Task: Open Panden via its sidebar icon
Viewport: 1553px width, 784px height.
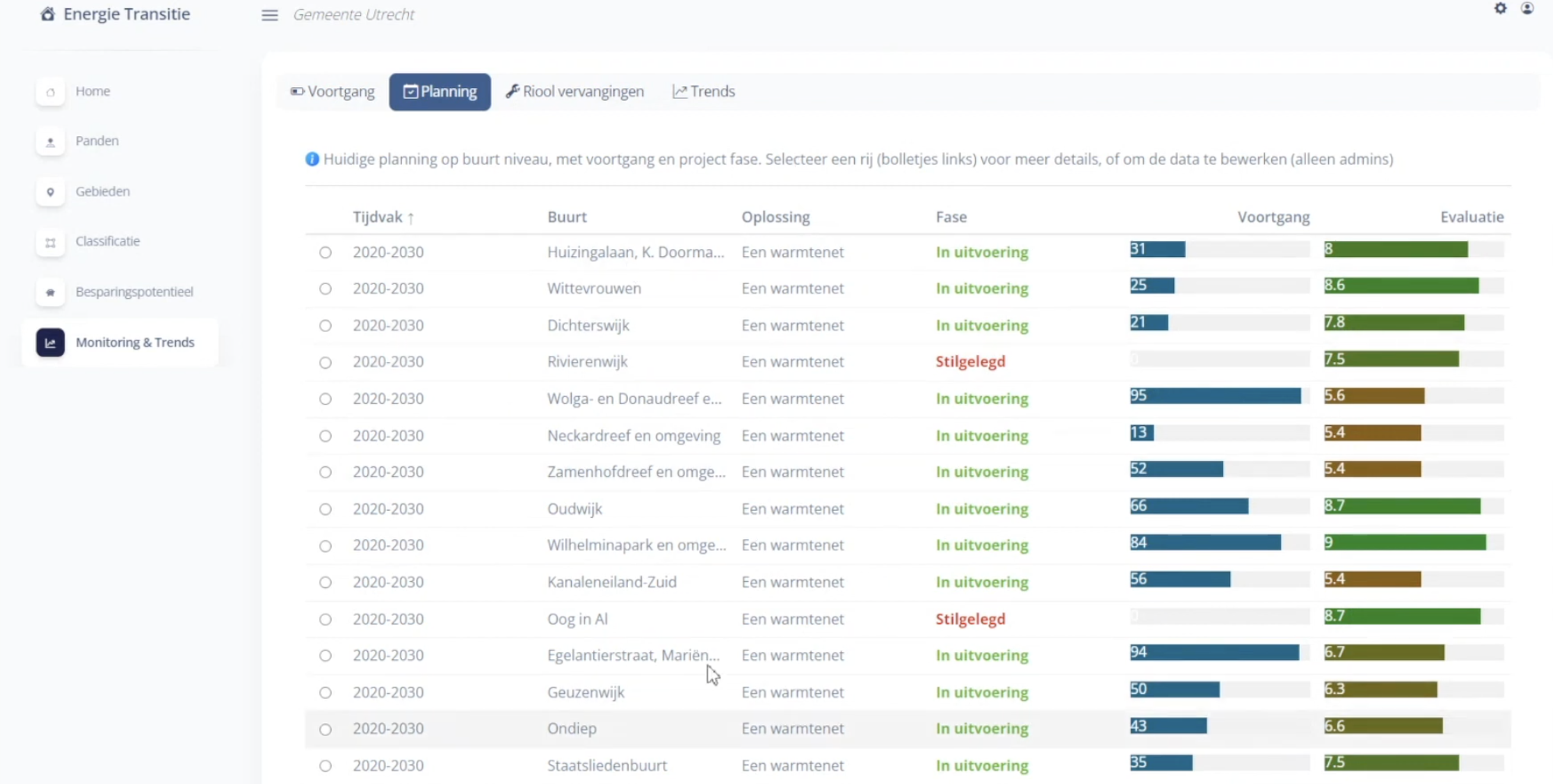Action: (x=50, y=142)
